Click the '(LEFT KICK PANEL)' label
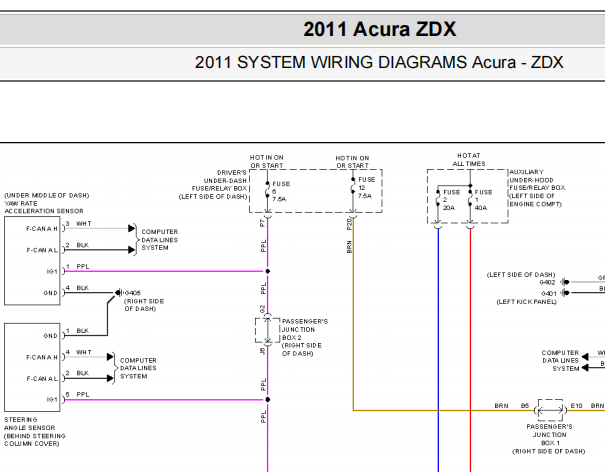 pos(526,302)
